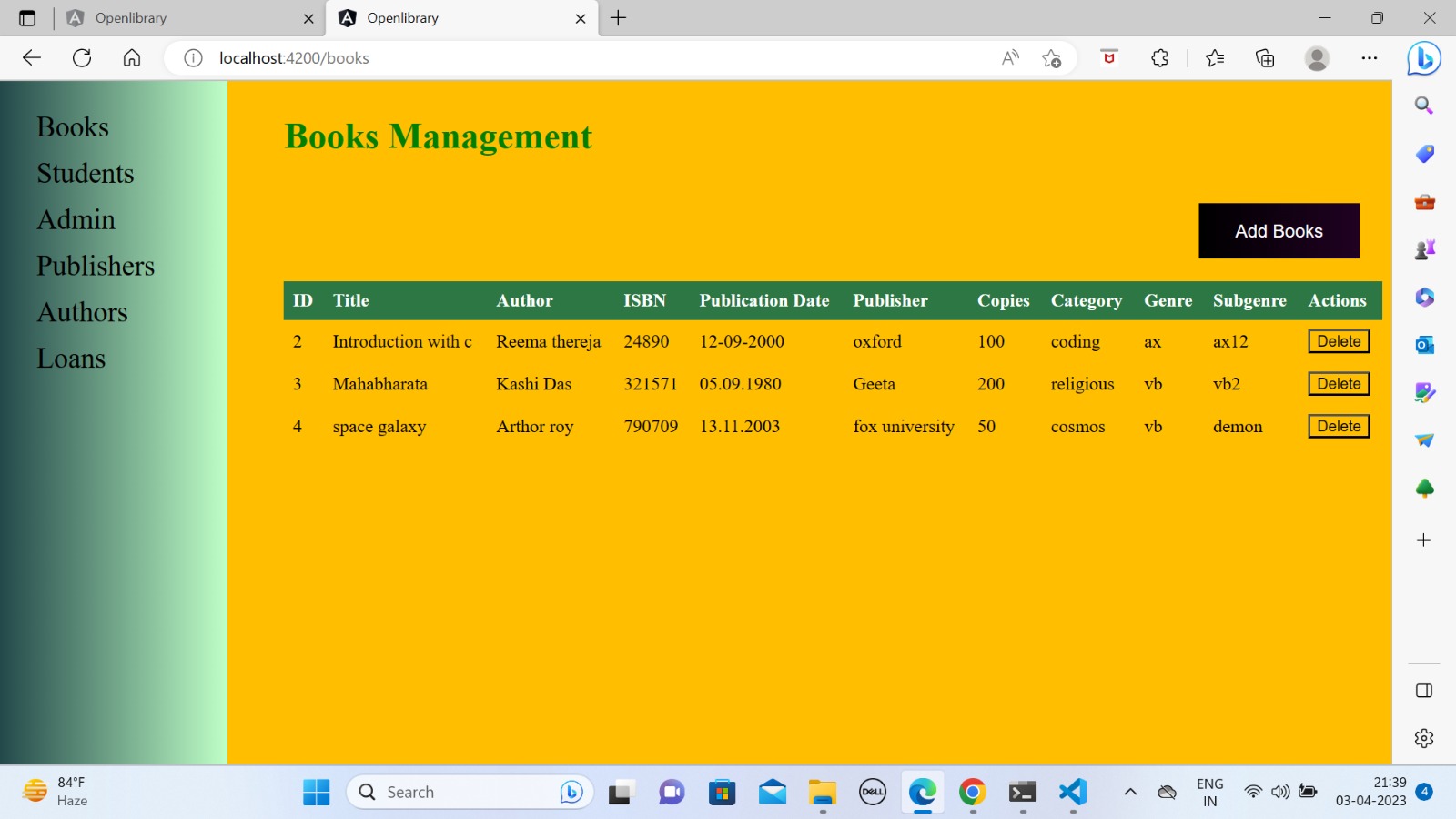
Task: Refresh the books page
Action: [82, 57]
